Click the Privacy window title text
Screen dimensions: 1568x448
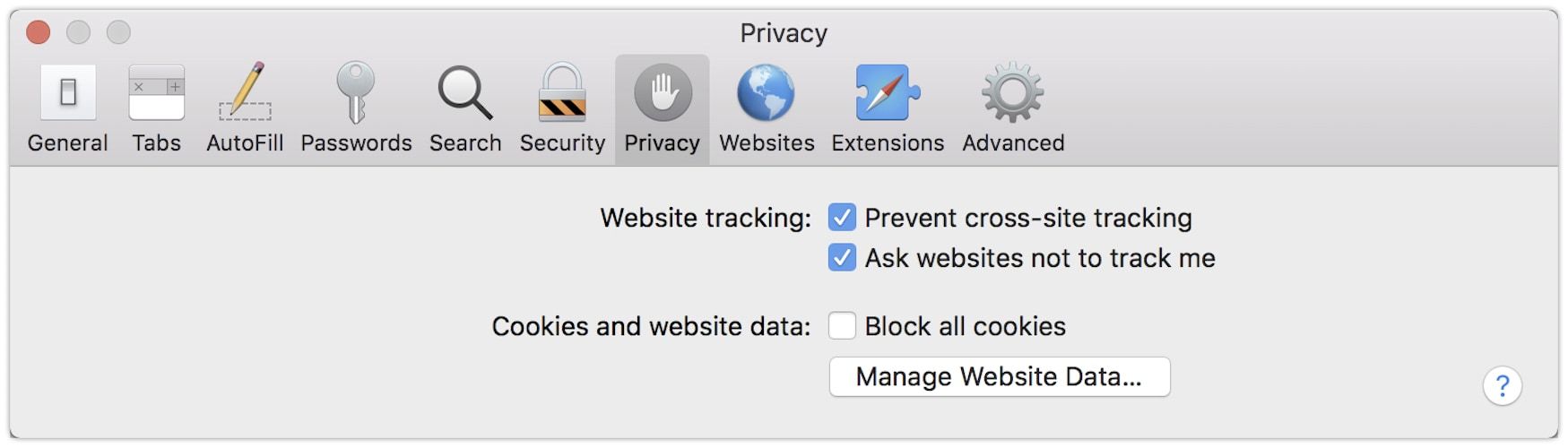click(784, 33)
